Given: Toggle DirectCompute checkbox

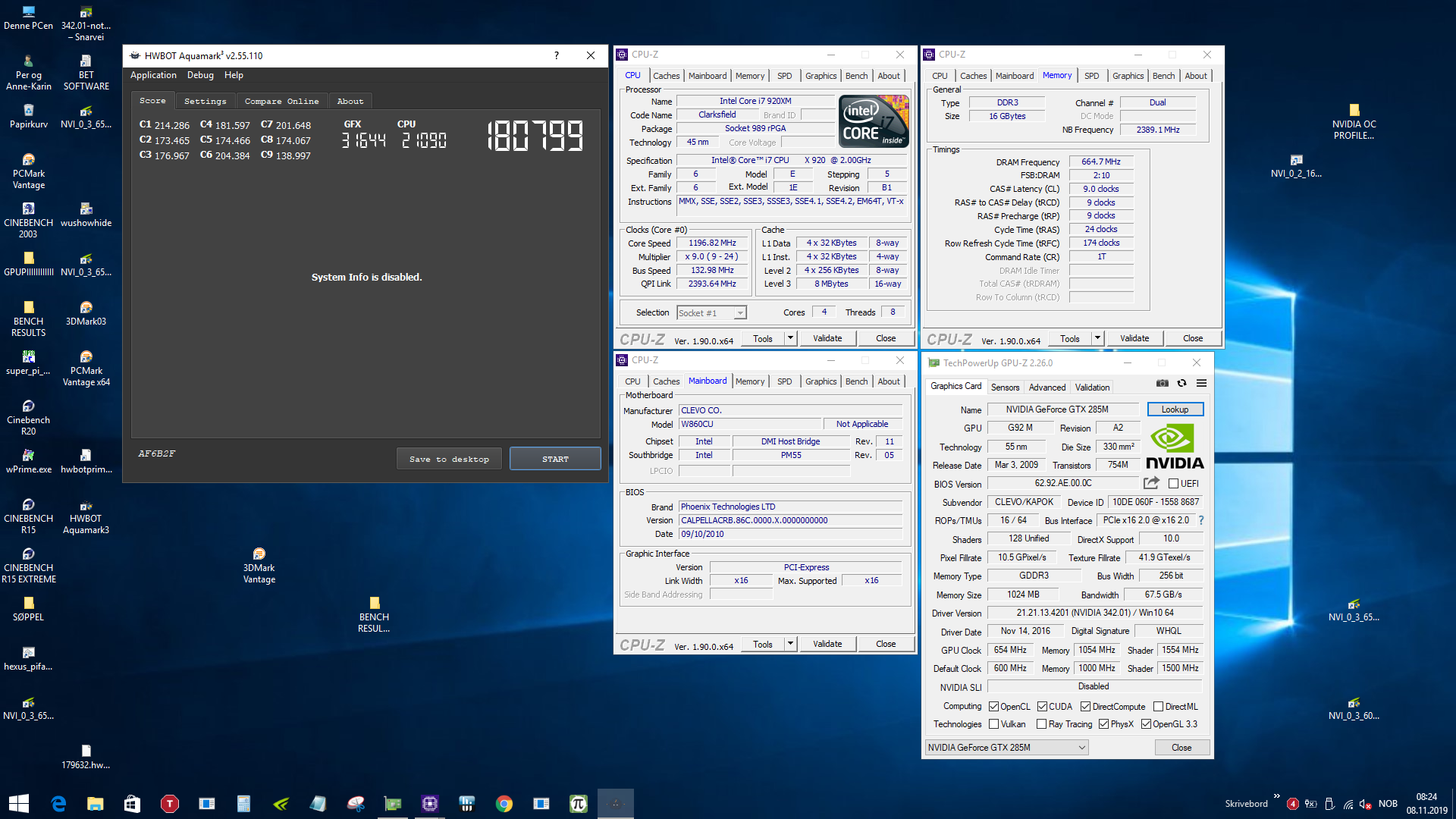Looking at the screenshot, I should coord(1085,707).
